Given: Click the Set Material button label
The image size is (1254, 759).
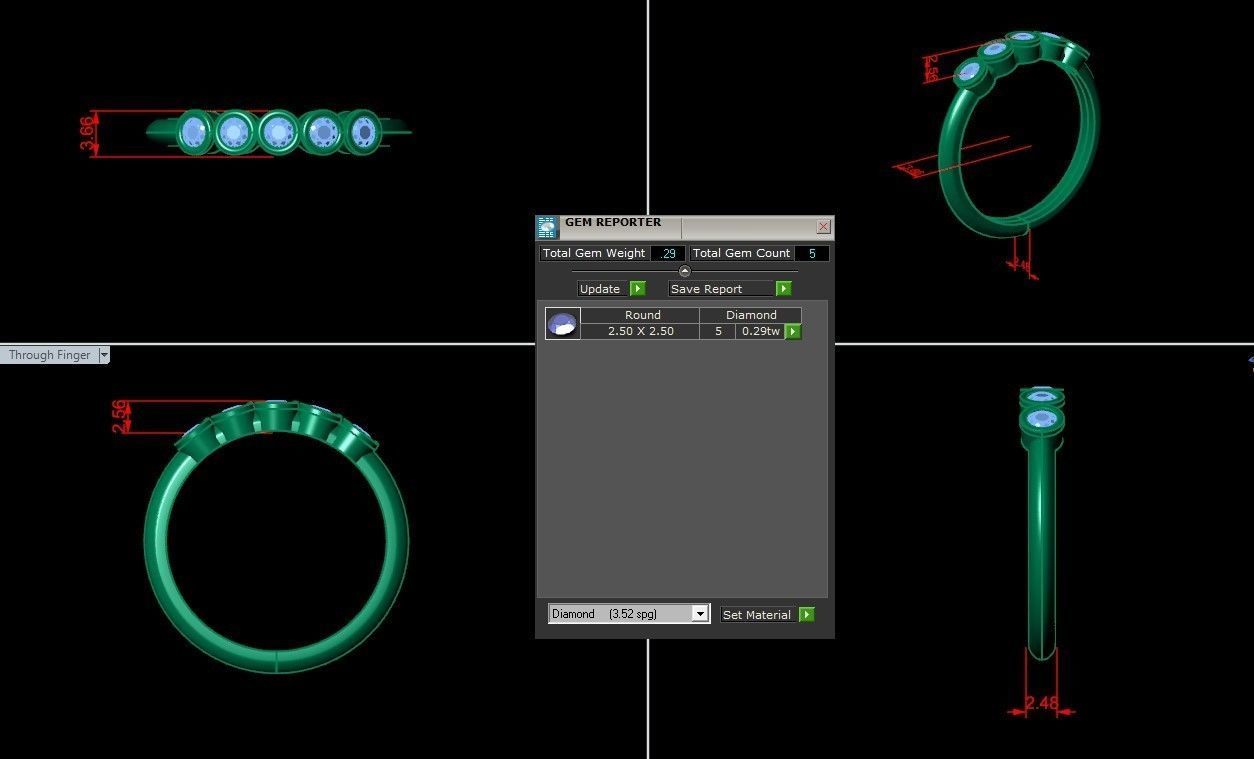Looking at the screenshot, I should click(x=757, y=615).
